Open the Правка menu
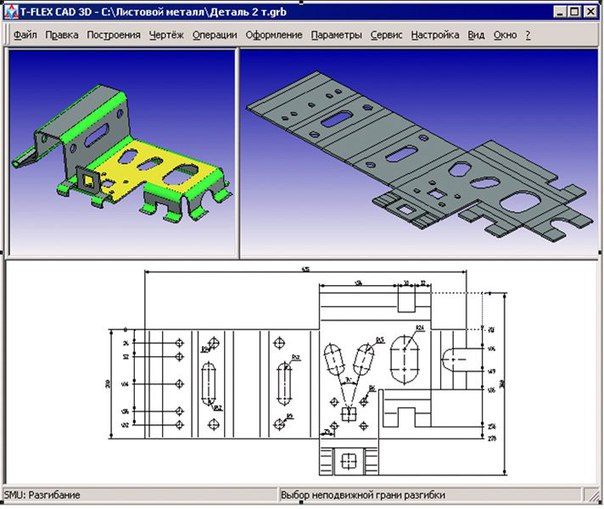 62,35
